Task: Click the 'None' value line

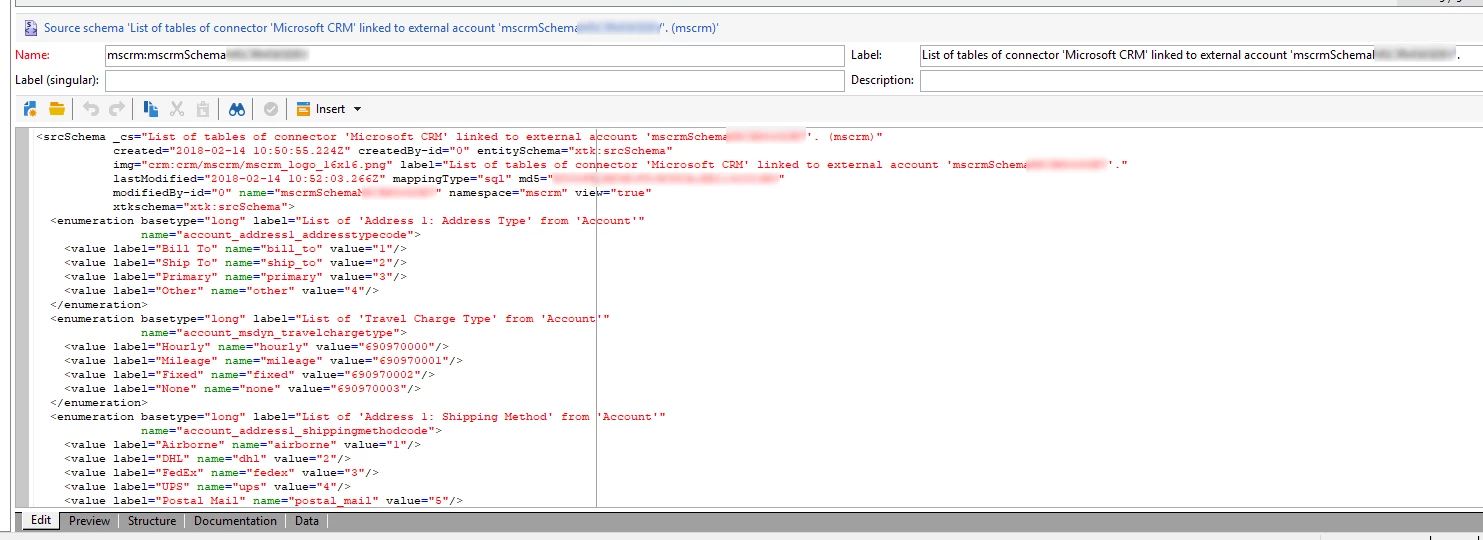Action: point(242,388)
